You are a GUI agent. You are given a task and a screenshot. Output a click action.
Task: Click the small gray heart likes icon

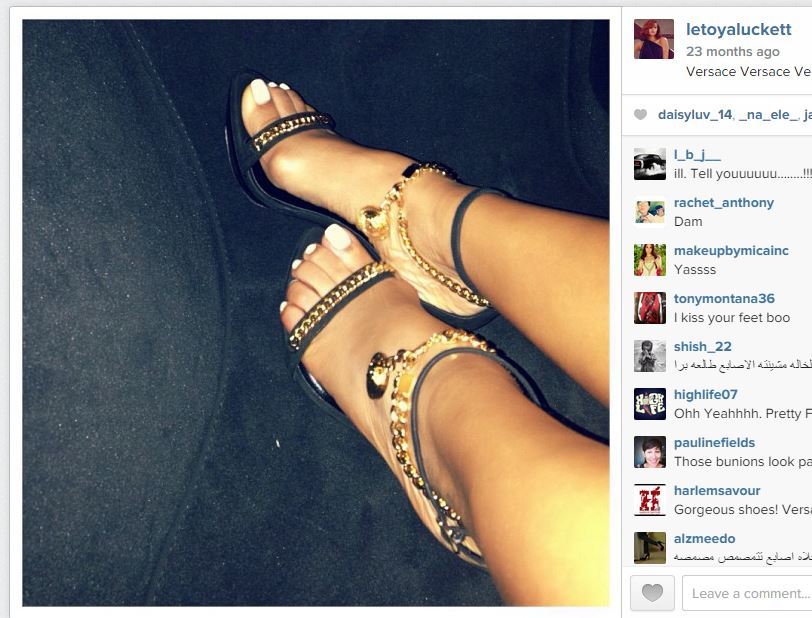click(x=641, y=114)
